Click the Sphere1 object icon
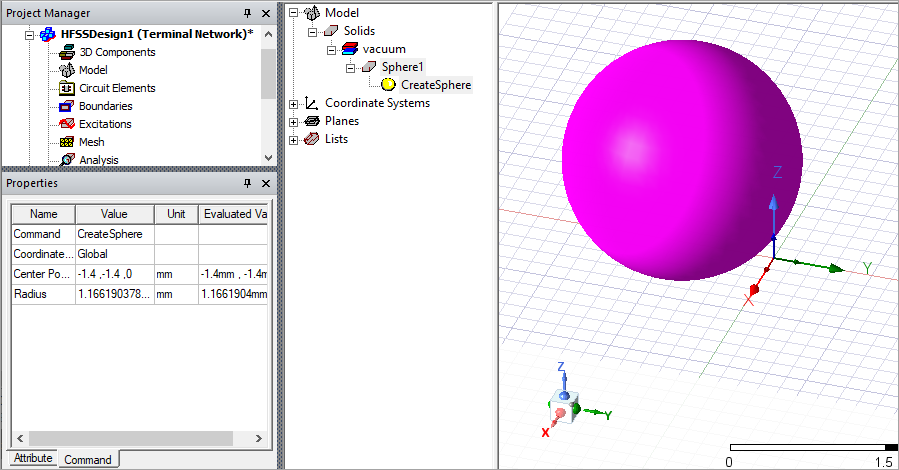This screenshot has width=899, height=470. pos(369,67)
